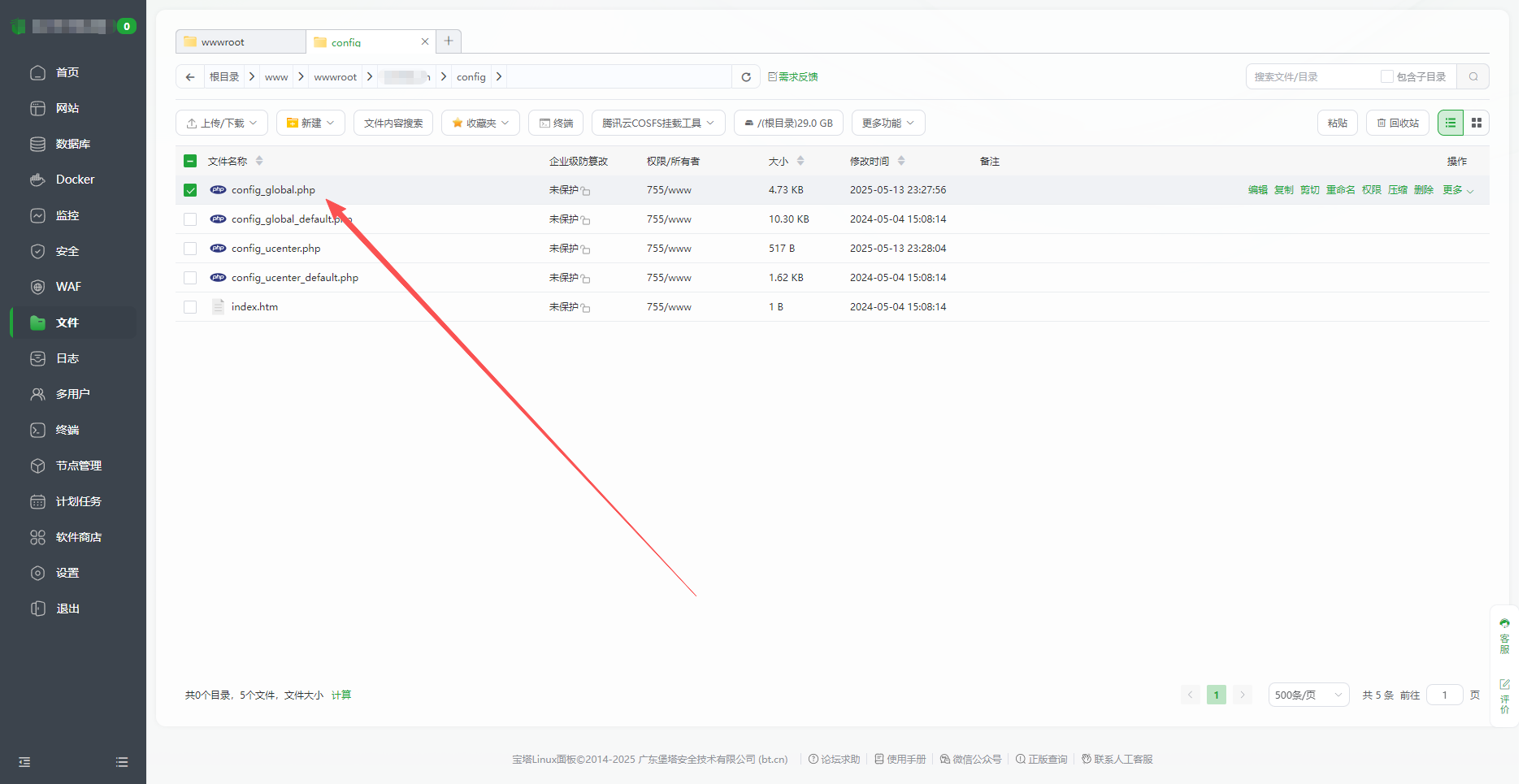Open Docker from the sidebar
The image size is (1527, 784).
[x=75, y=180]
